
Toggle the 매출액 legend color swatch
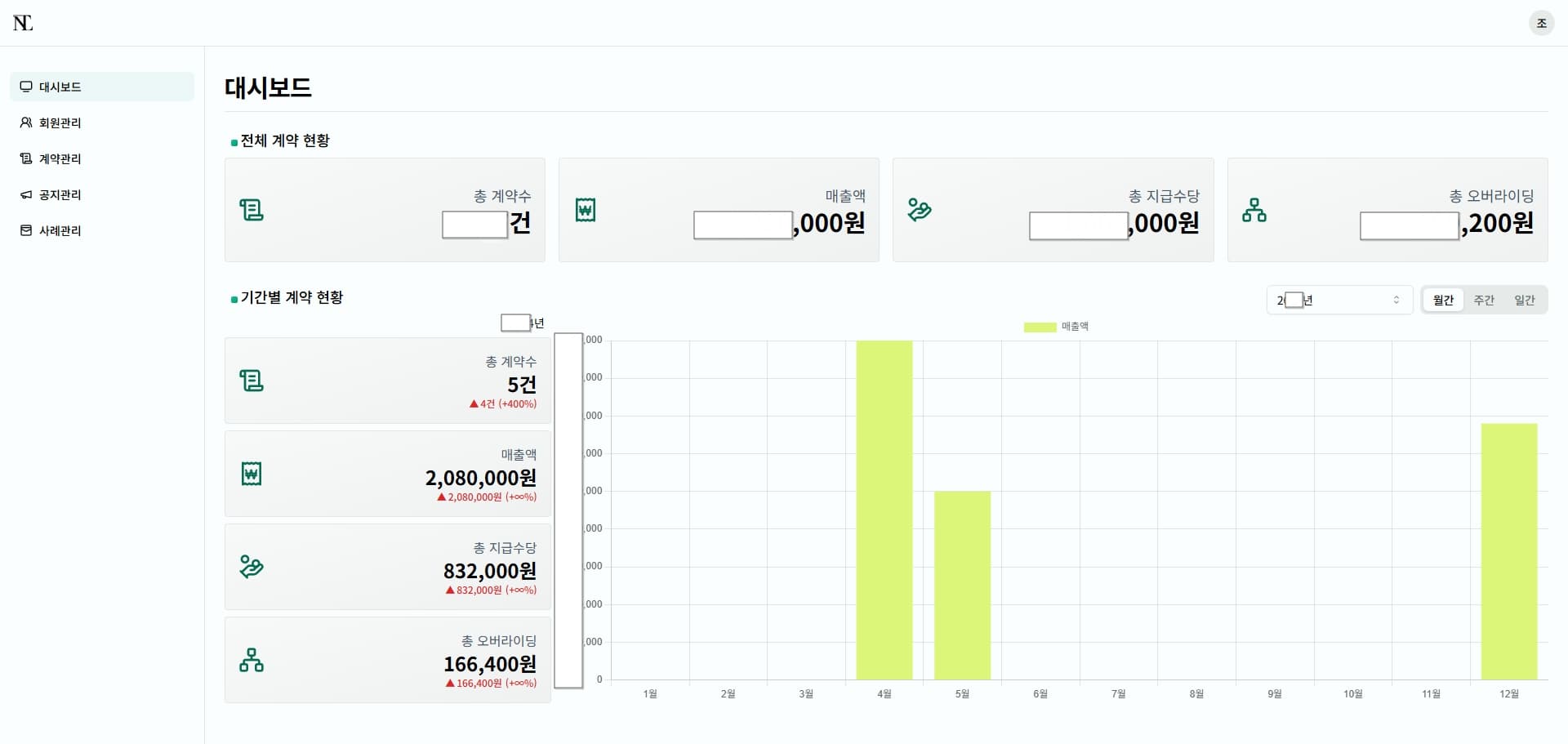tap(1040, 327)
